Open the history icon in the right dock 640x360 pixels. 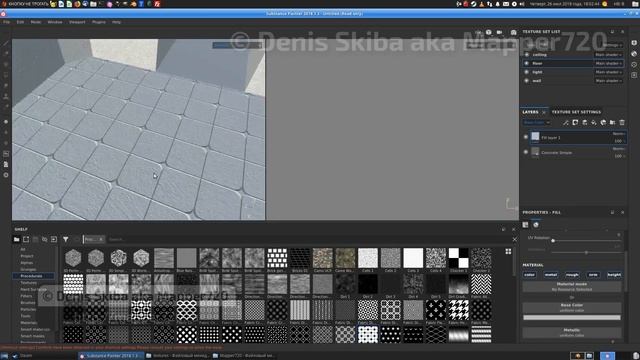pyautogui.click(x=634, y=64)
